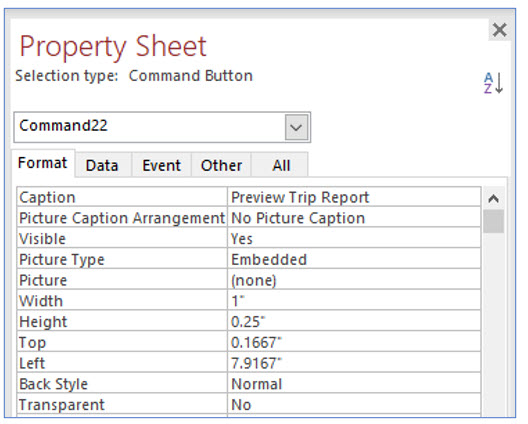Switch to the Data tab

(102, 165)
